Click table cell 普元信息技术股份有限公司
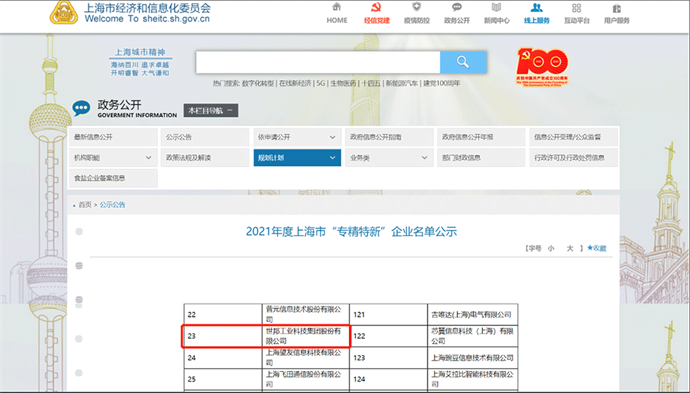This screenshot has width=690, height=393. tap(305, 314)
